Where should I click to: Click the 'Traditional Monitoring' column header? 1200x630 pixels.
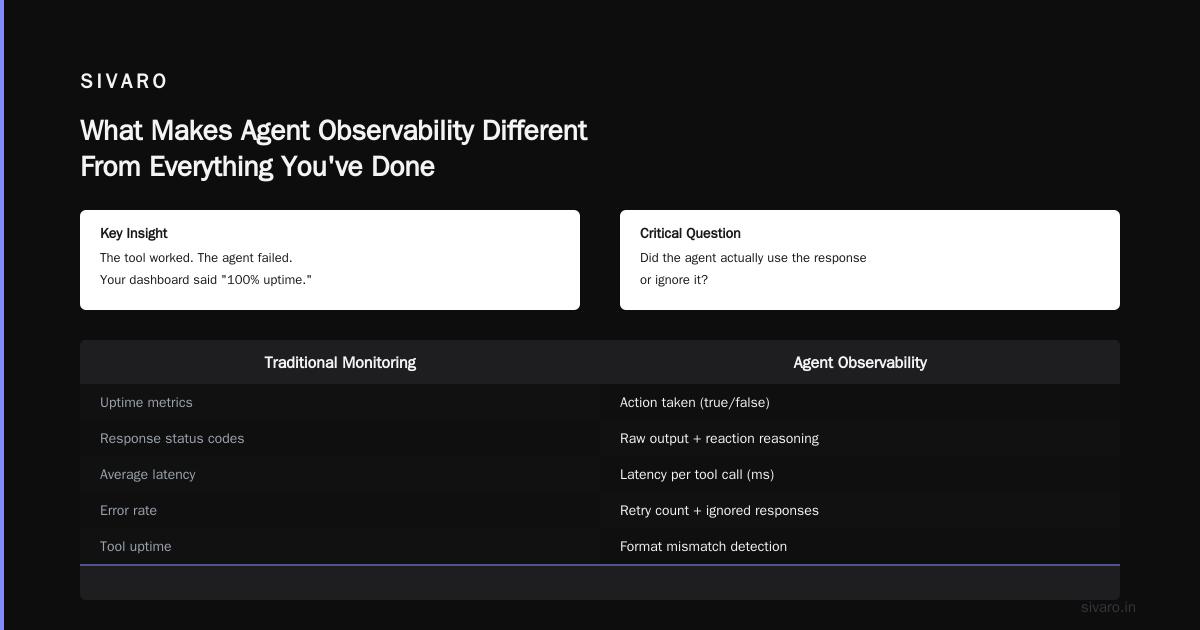340,362
